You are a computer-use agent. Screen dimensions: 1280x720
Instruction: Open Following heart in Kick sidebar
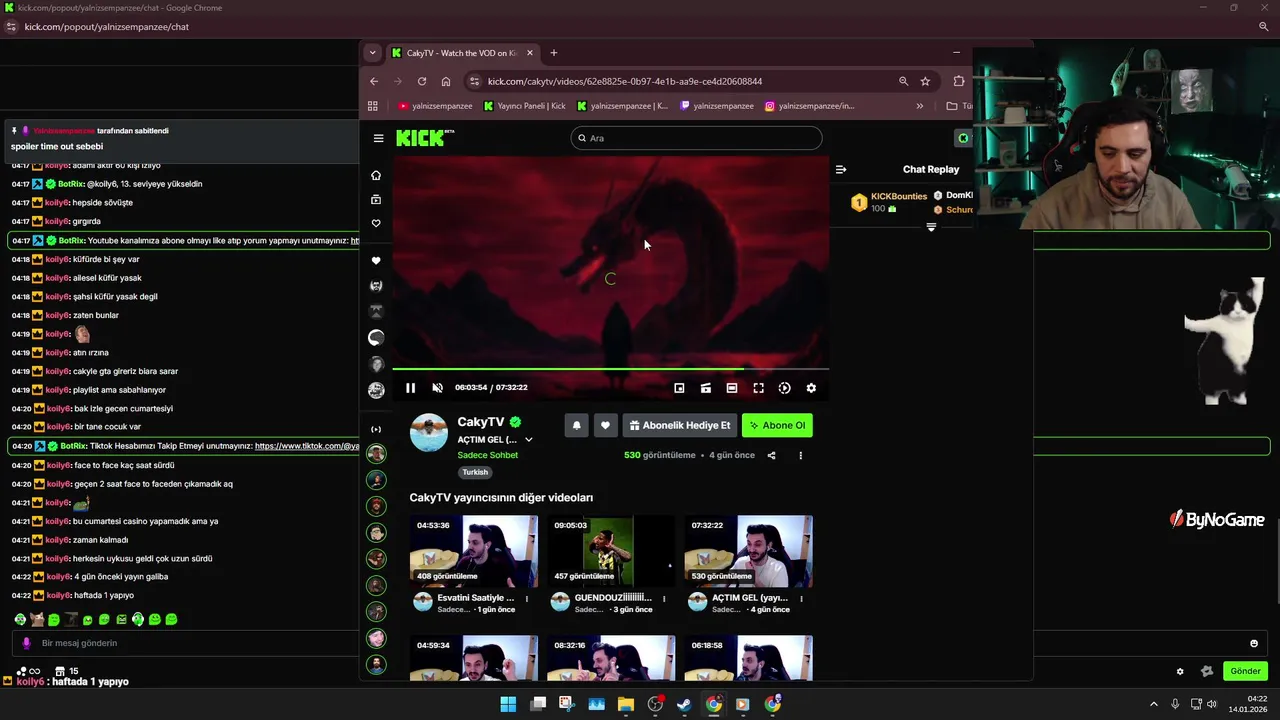(x=376, y=223)
